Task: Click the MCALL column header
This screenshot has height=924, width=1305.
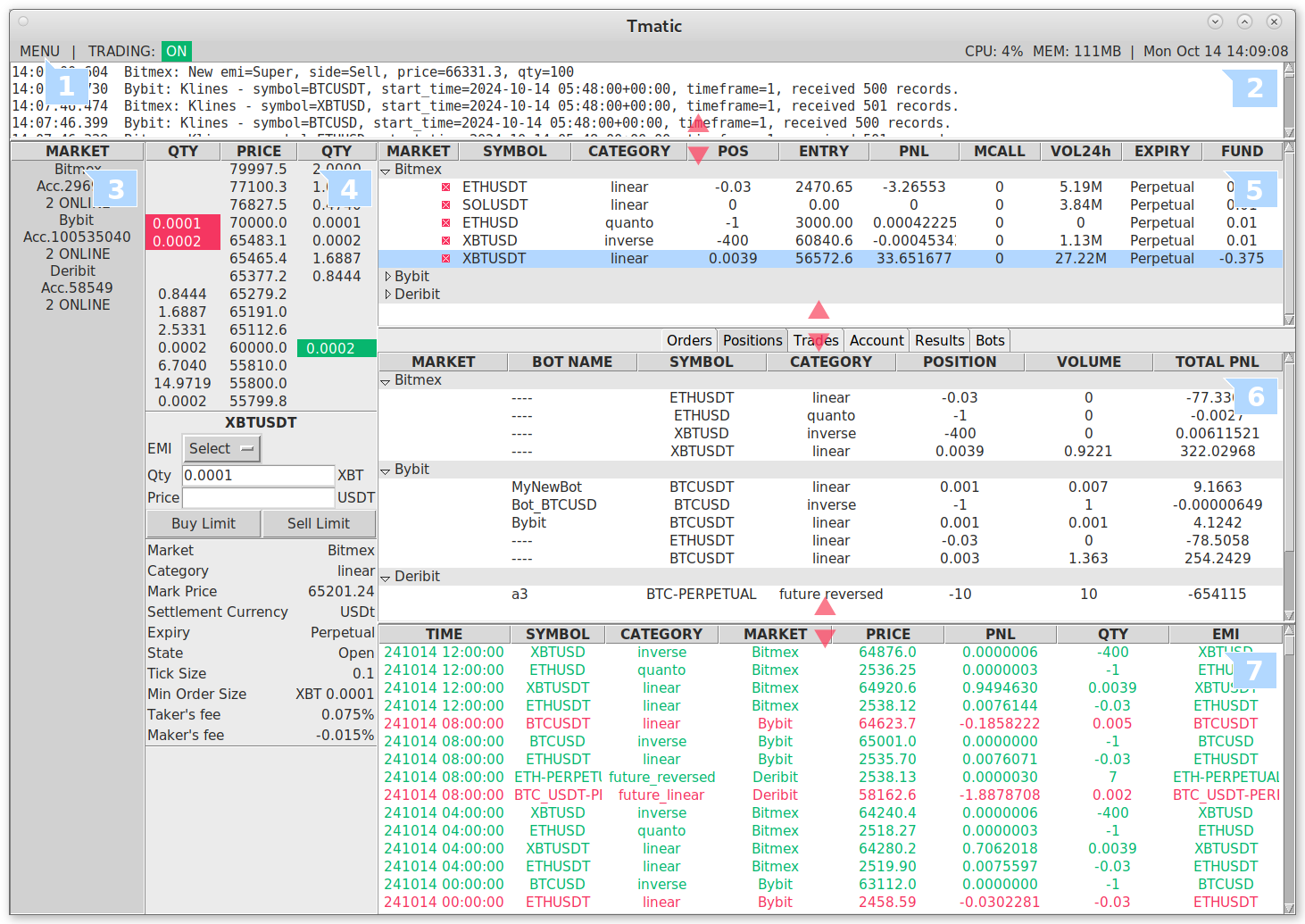Action: point(999,151)
